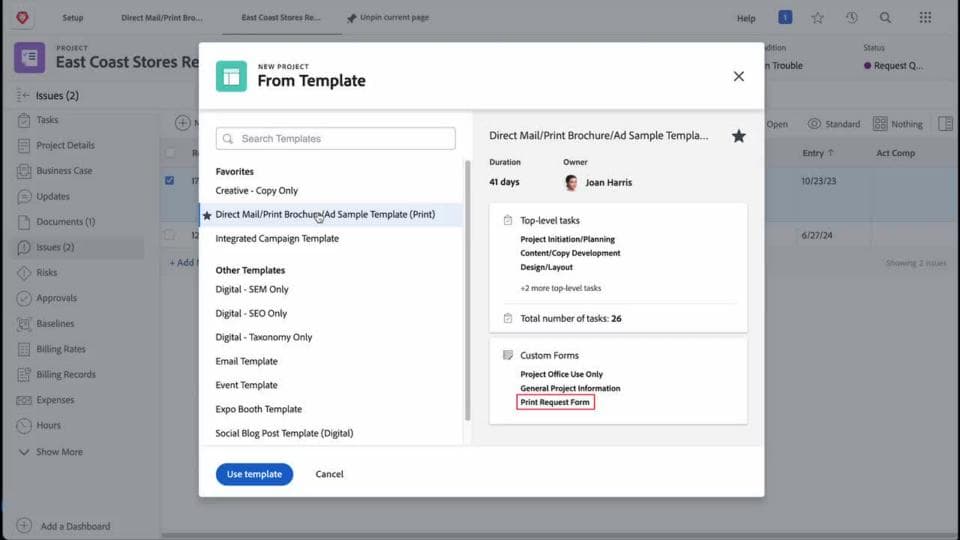Open Business Case in sidebar
The image size is (960, 540).
click(x=64, y=171)
